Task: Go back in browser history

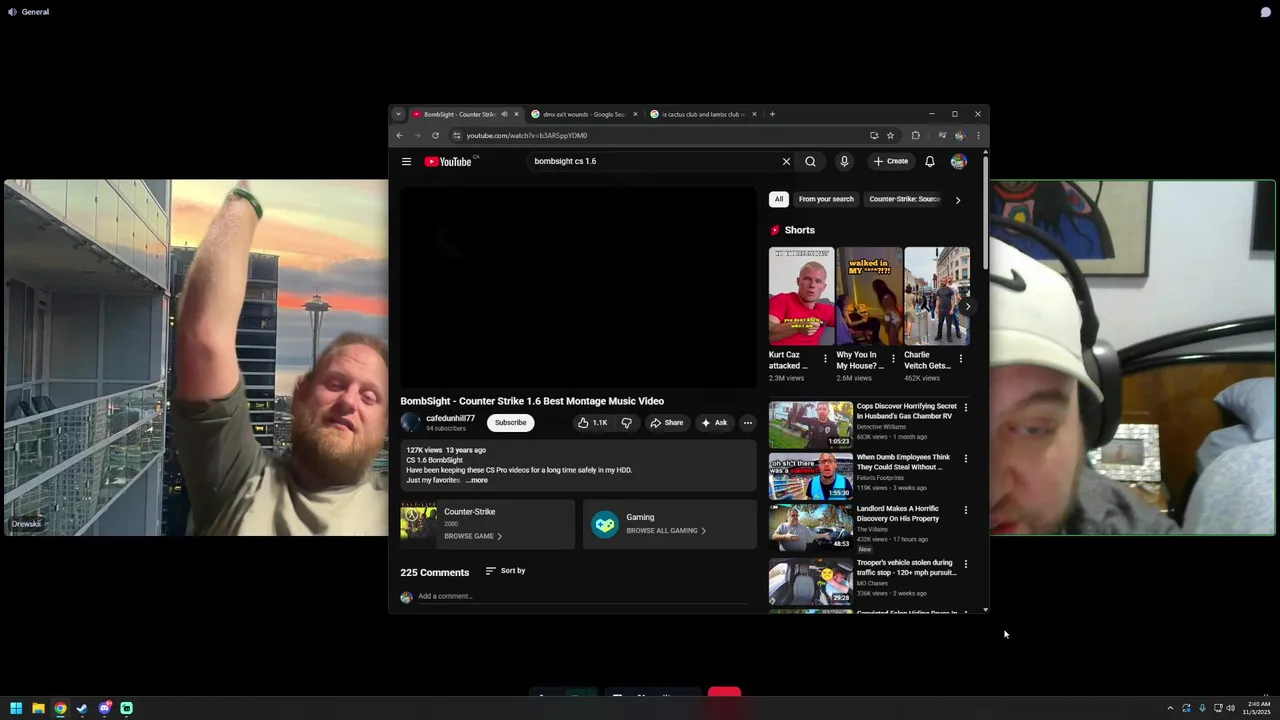Action: [x=399, y=135]
